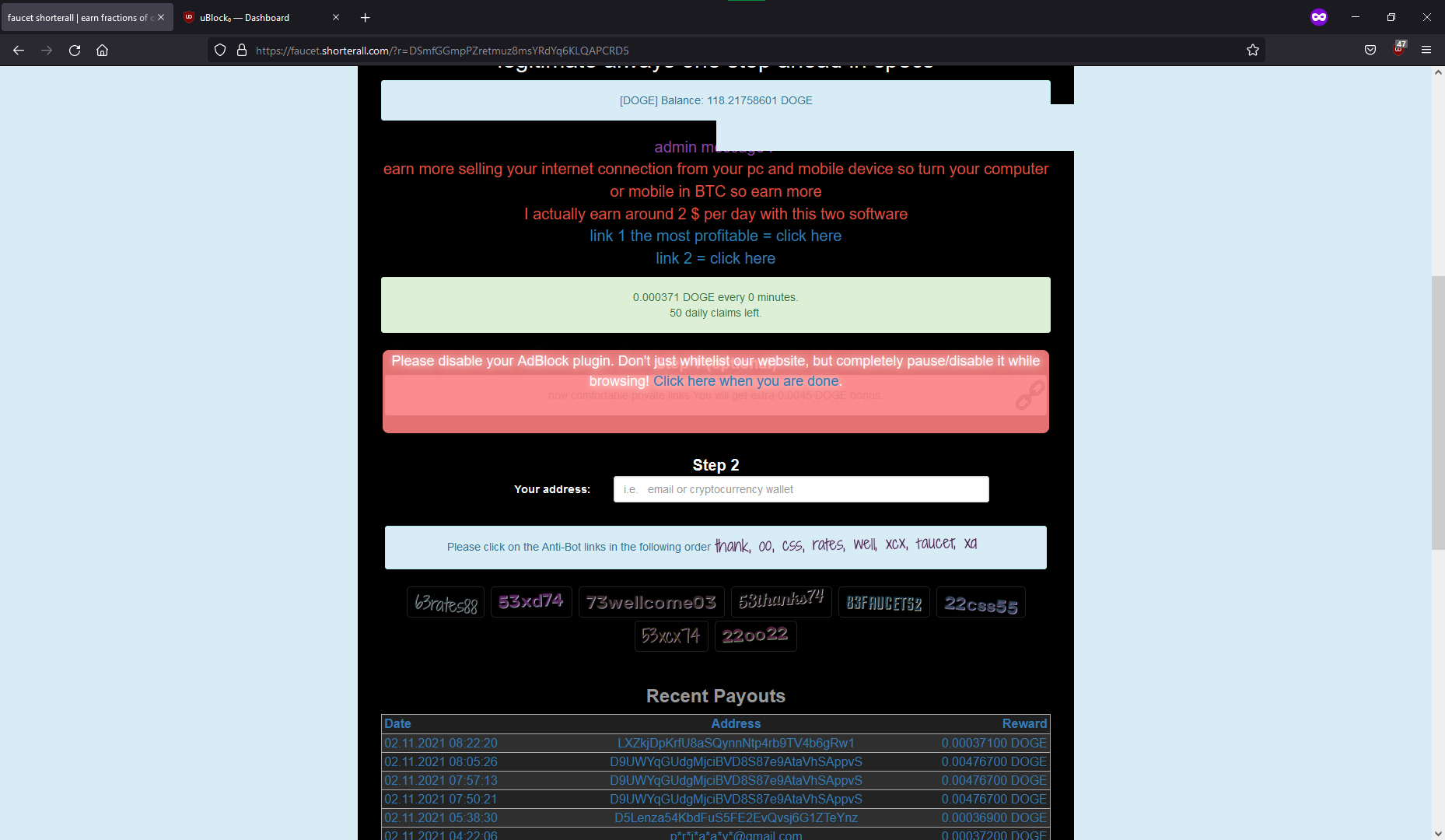Click the back navigation arrow
This screenshot has height=840, width=1445.
tap(18, 50)
